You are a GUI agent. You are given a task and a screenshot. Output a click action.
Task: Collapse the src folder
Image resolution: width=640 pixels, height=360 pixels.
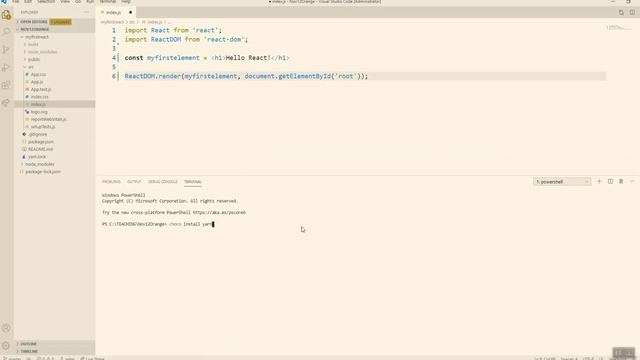[x=31, y=67]
